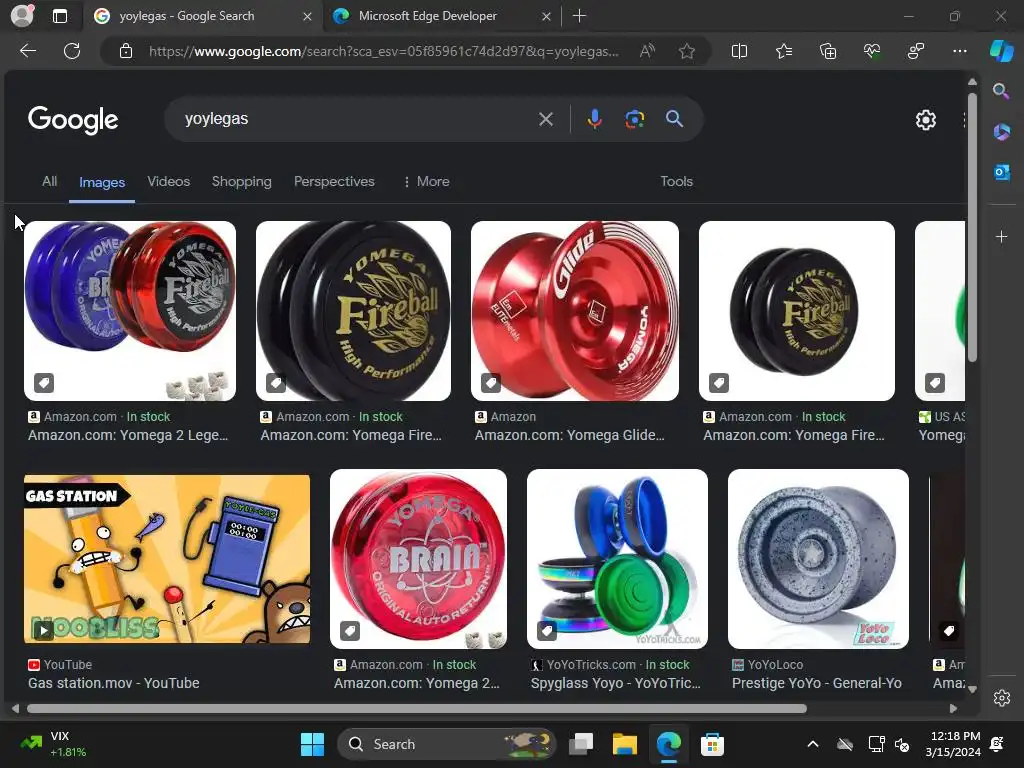The image size is (1024, 768).
Task: Open the red Yomega Glide yoyo image
Action: point(575,311)
